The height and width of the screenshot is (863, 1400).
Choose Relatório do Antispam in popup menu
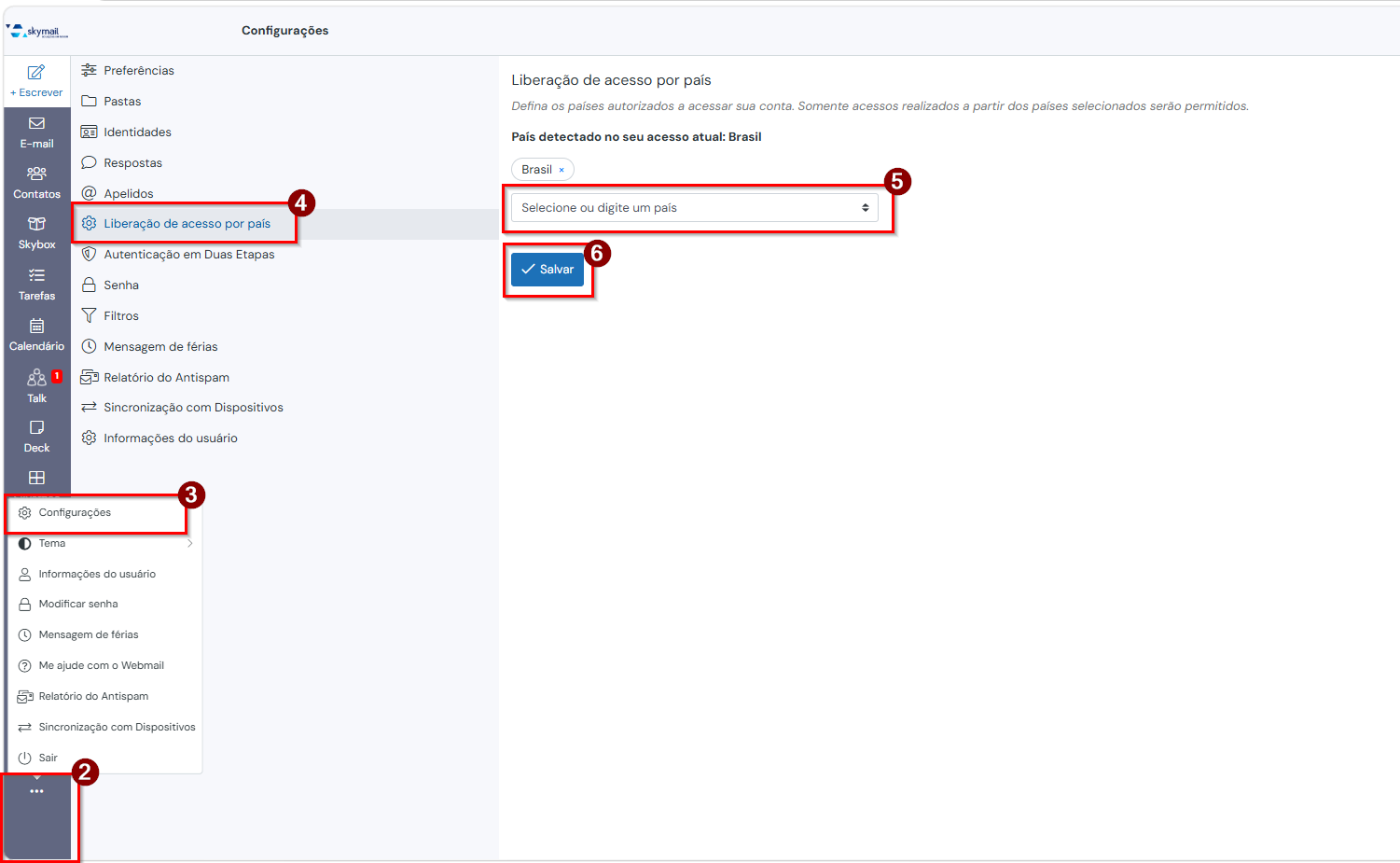104,697
